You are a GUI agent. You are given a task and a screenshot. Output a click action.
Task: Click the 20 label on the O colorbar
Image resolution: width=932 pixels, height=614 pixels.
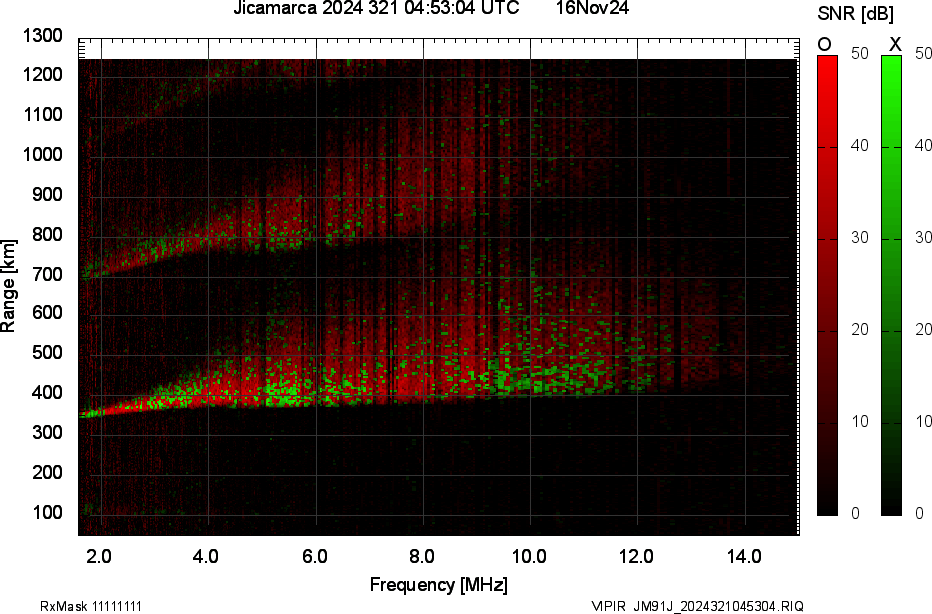[x=860, y=330]
